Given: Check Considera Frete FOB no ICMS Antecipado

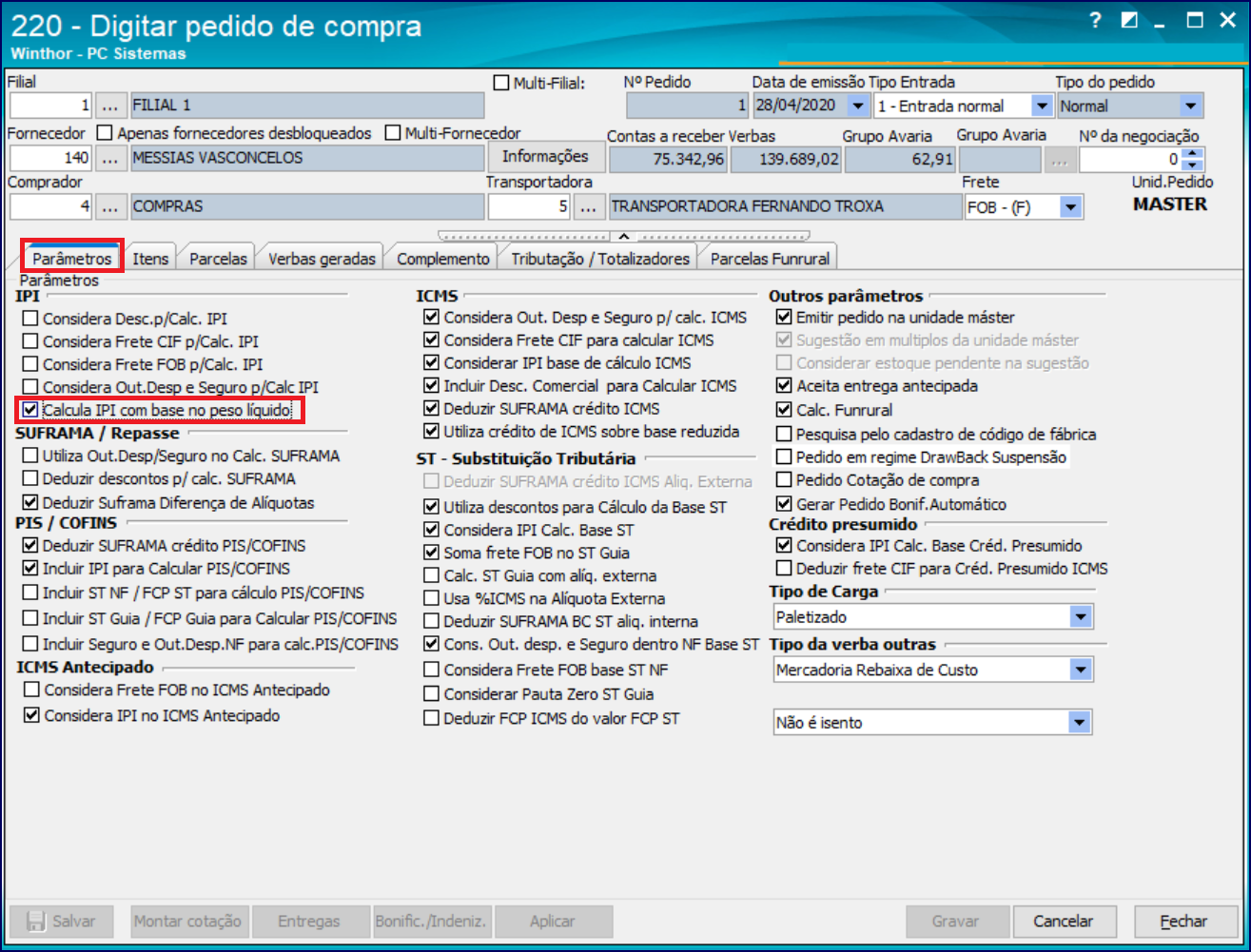Looking at the screenshot, I should coord(33,690).
